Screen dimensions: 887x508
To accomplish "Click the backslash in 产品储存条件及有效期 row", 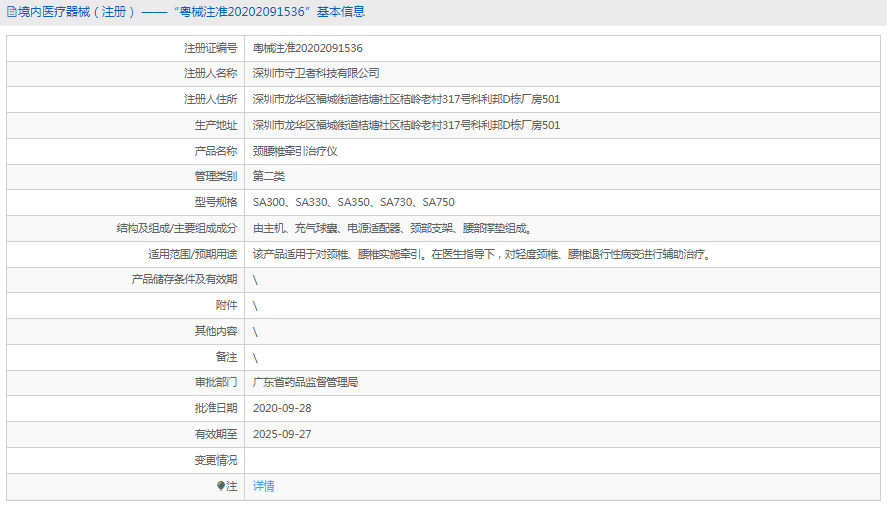I will [255, 279].
